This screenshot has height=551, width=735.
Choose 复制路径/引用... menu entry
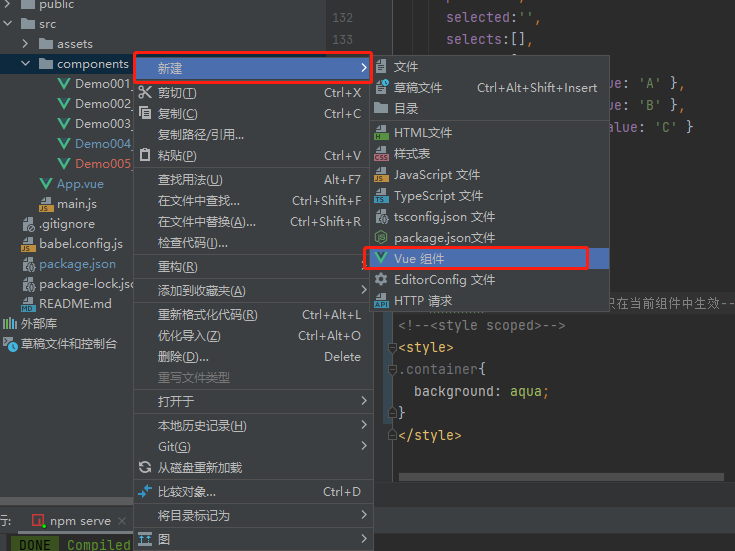pyautogui.click(x=253, y=135)
